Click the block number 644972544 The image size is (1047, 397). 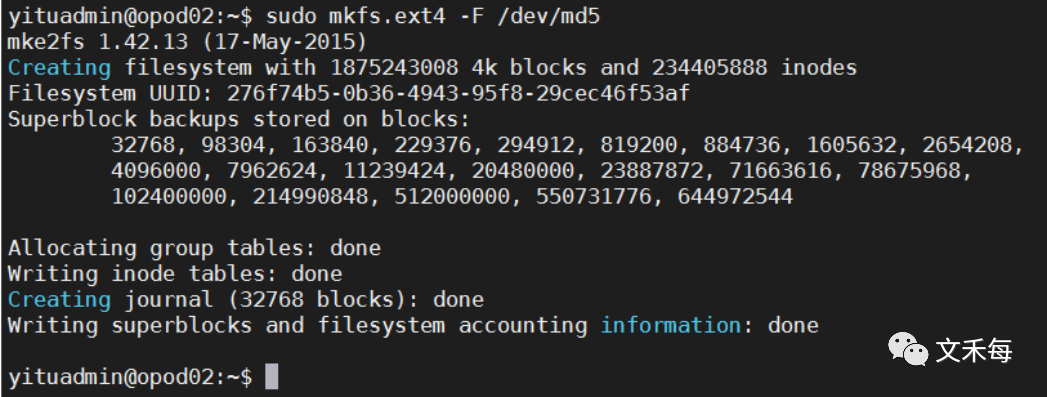[x=735, y=197]
